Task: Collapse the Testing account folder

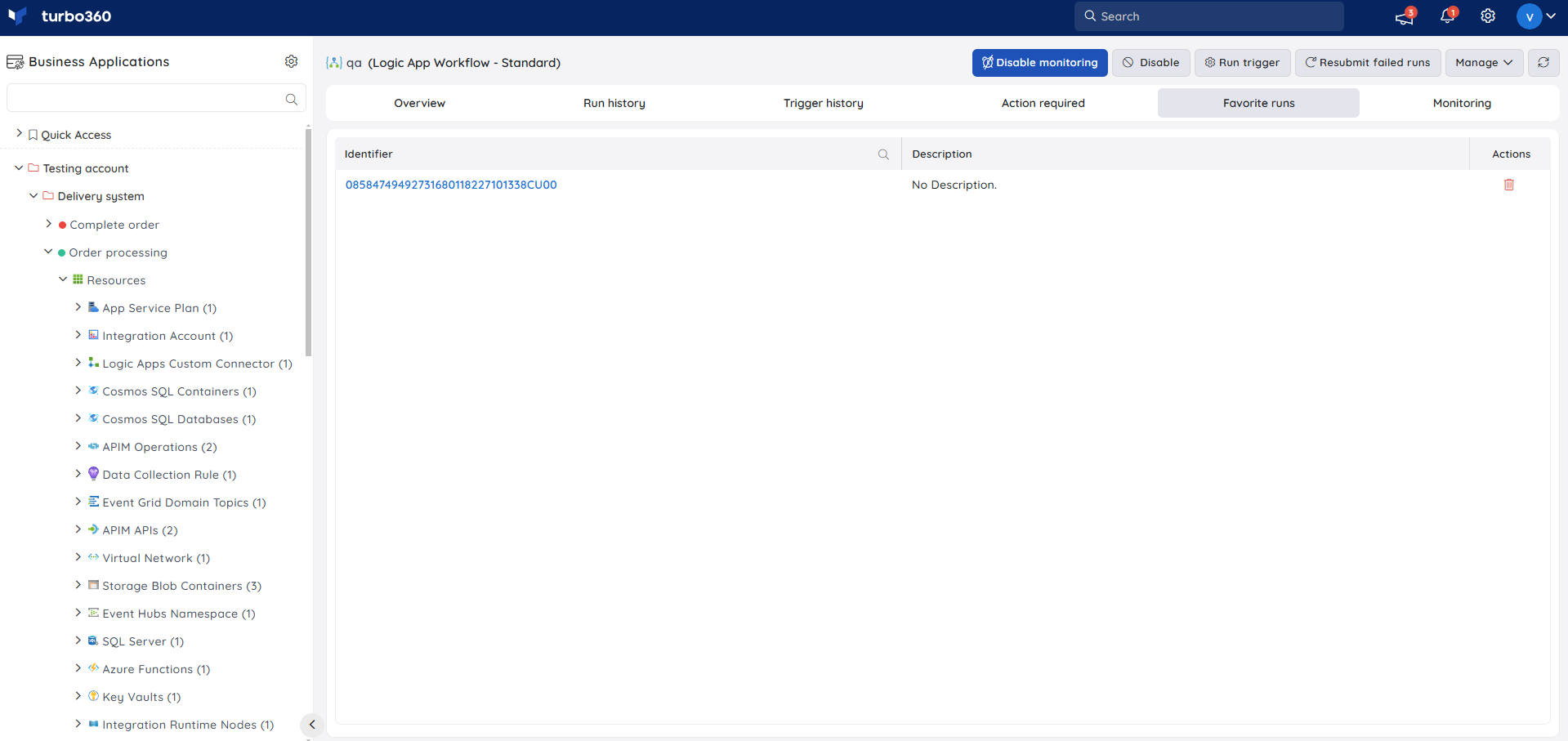Action: click(x=19, y=167)
